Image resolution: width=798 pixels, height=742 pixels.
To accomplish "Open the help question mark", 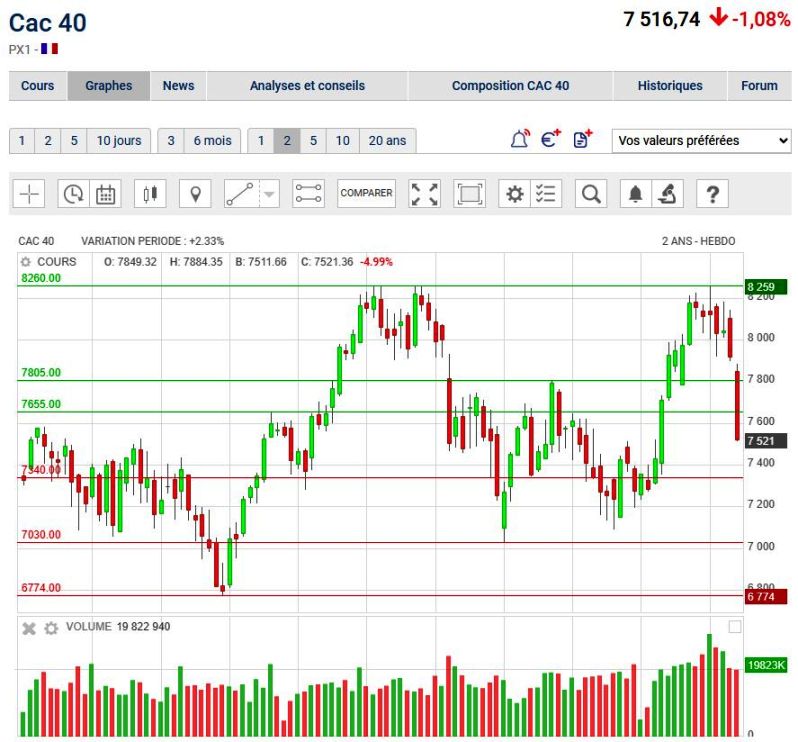I will pos(712,194).
